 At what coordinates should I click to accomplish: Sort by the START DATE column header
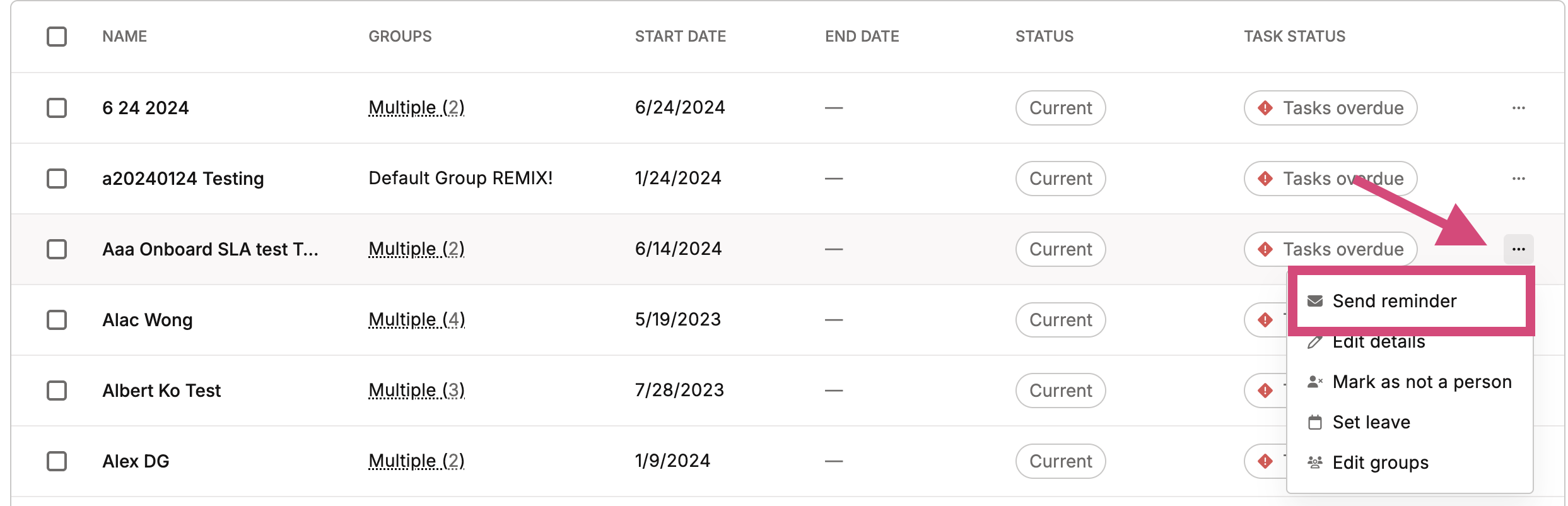click(x=681, y=37)
